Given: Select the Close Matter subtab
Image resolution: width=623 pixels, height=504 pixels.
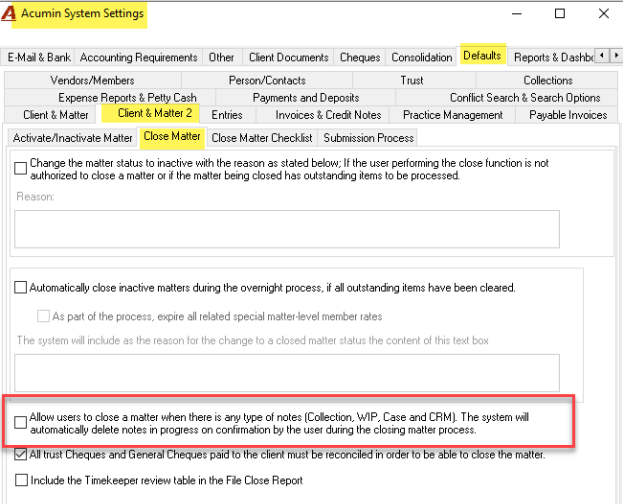Looking at the screenshot, I should pyautogui.click(x=172, y=136).
